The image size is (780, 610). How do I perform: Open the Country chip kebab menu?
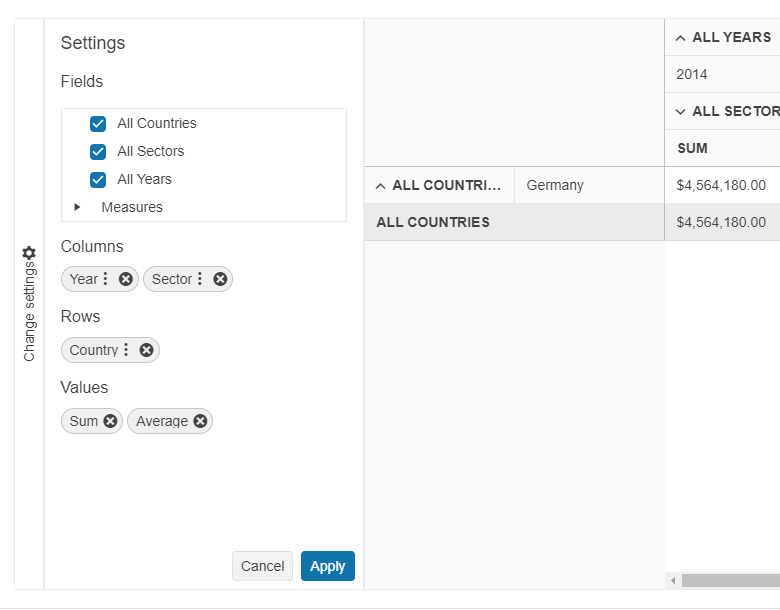[126, 350]
